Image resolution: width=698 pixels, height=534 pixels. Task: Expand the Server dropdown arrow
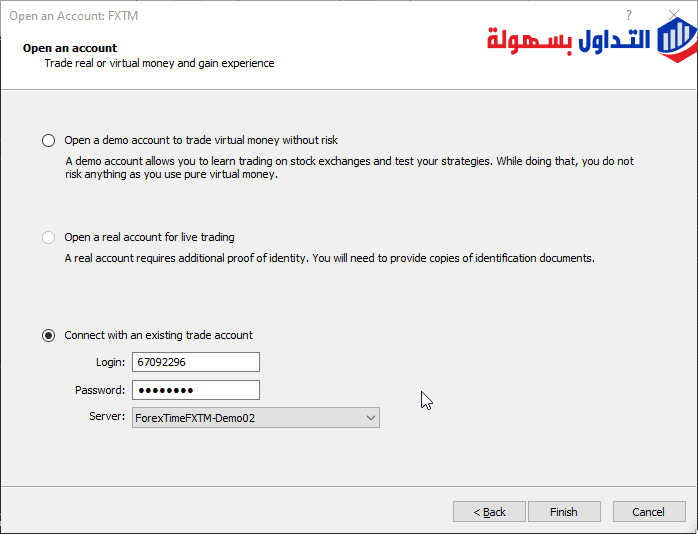point(370,418)
